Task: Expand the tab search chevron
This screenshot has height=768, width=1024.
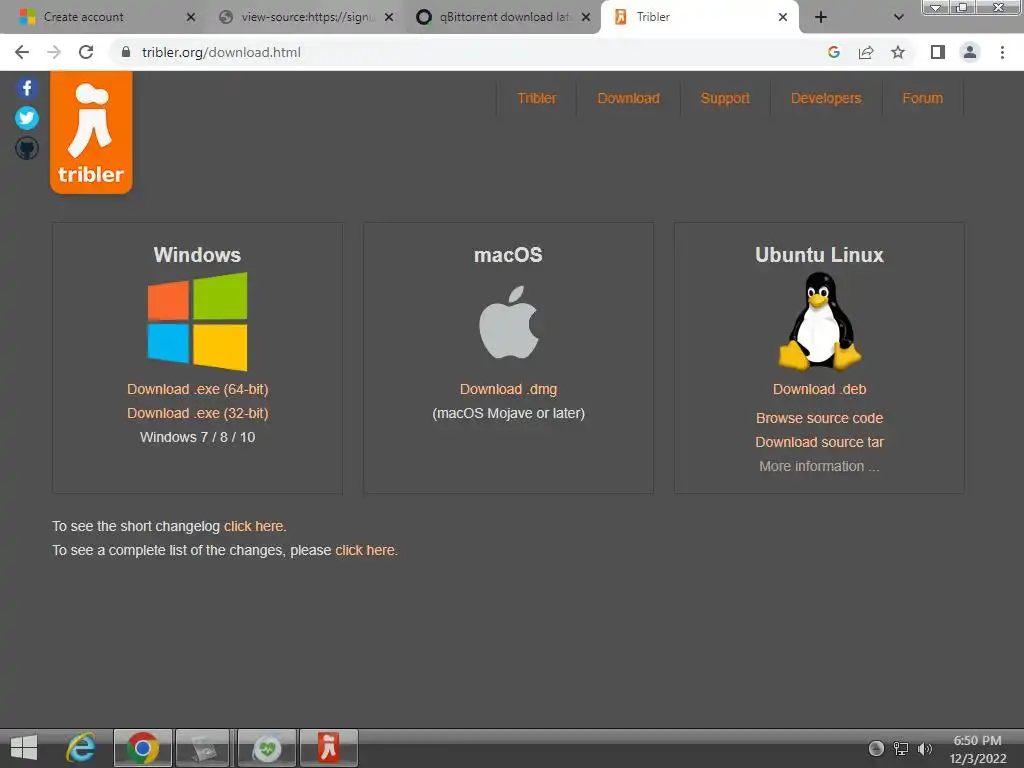Action: 899,17
